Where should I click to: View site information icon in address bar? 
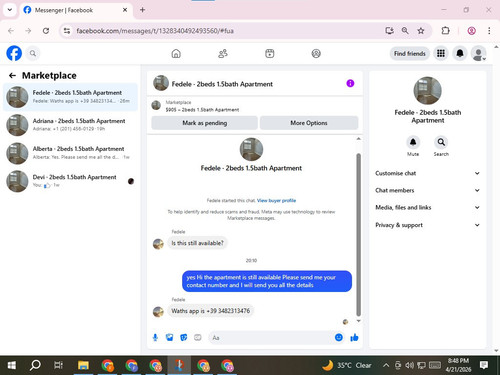tap(67, 31)
